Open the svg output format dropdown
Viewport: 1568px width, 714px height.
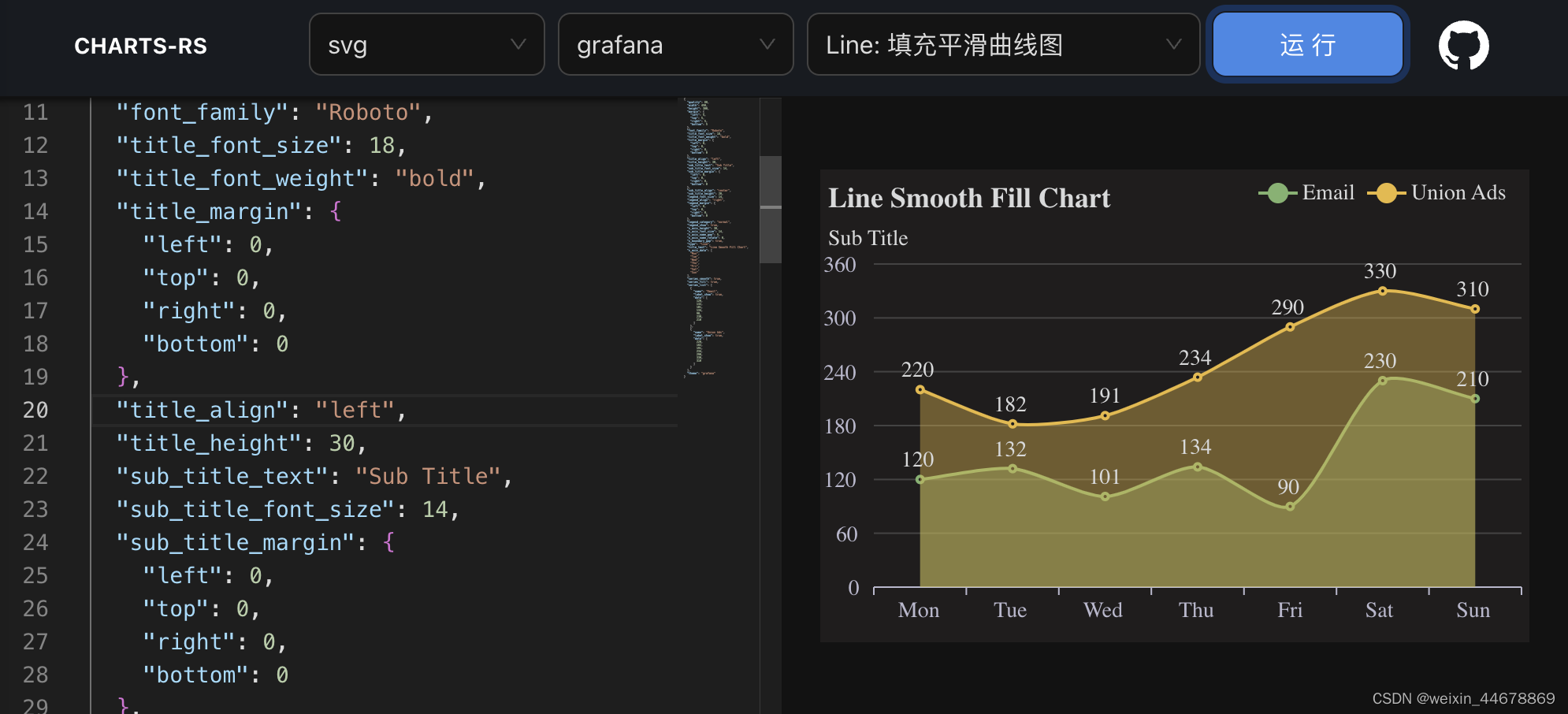tap(426, 45)
